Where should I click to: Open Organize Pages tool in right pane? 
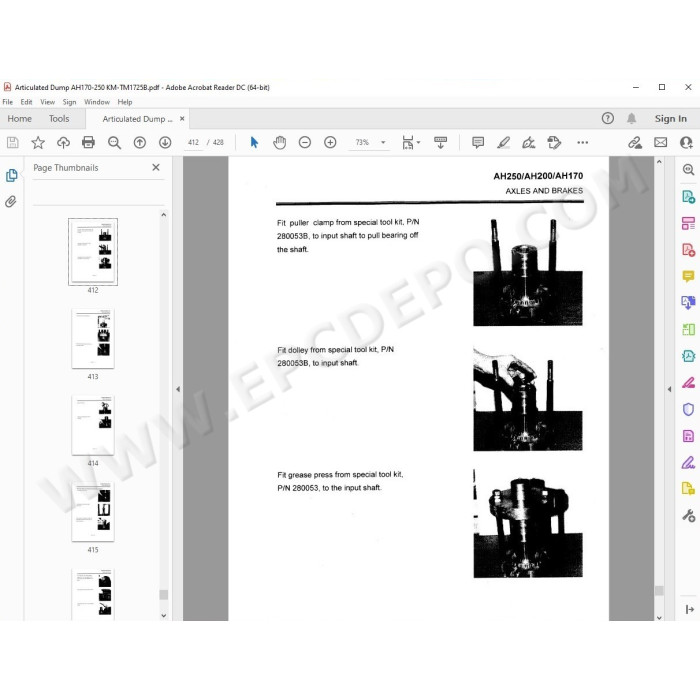click(688, 223)
